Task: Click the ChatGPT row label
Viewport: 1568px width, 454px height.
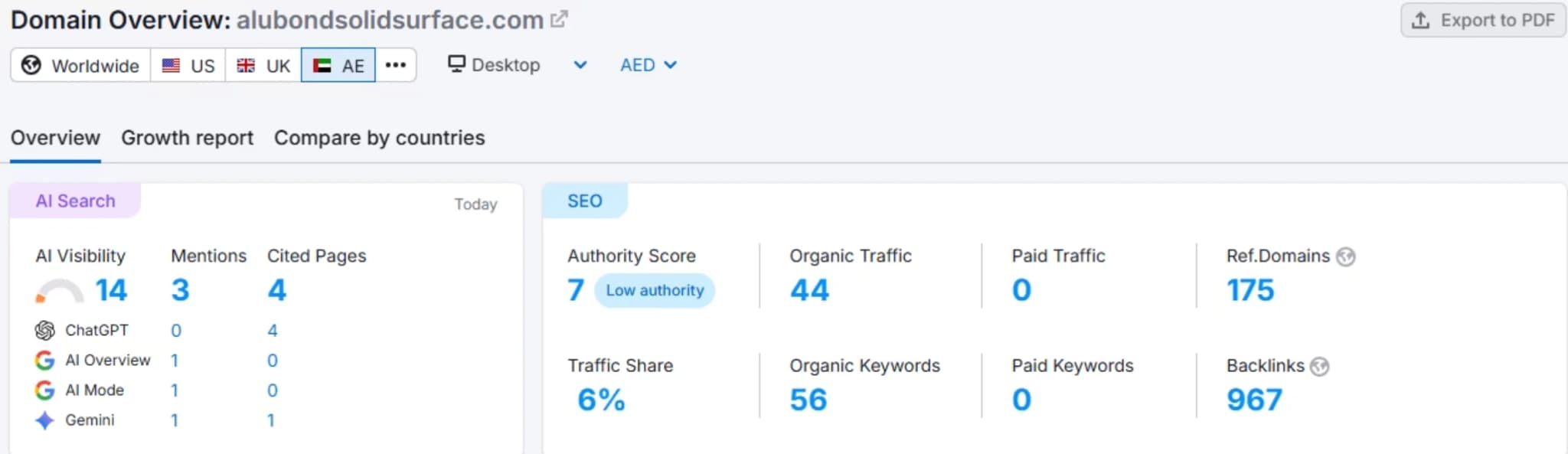Action: point(96,330)
